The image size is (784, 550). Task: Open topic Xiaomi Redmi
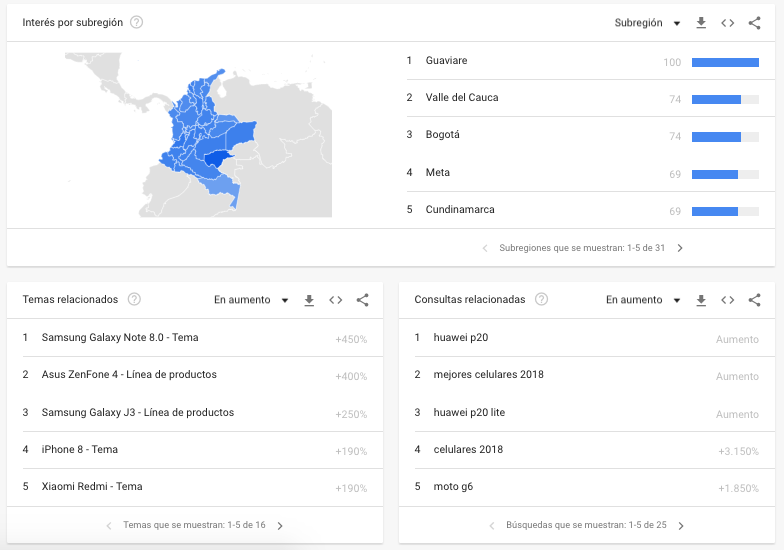click(x=92, y=486)
